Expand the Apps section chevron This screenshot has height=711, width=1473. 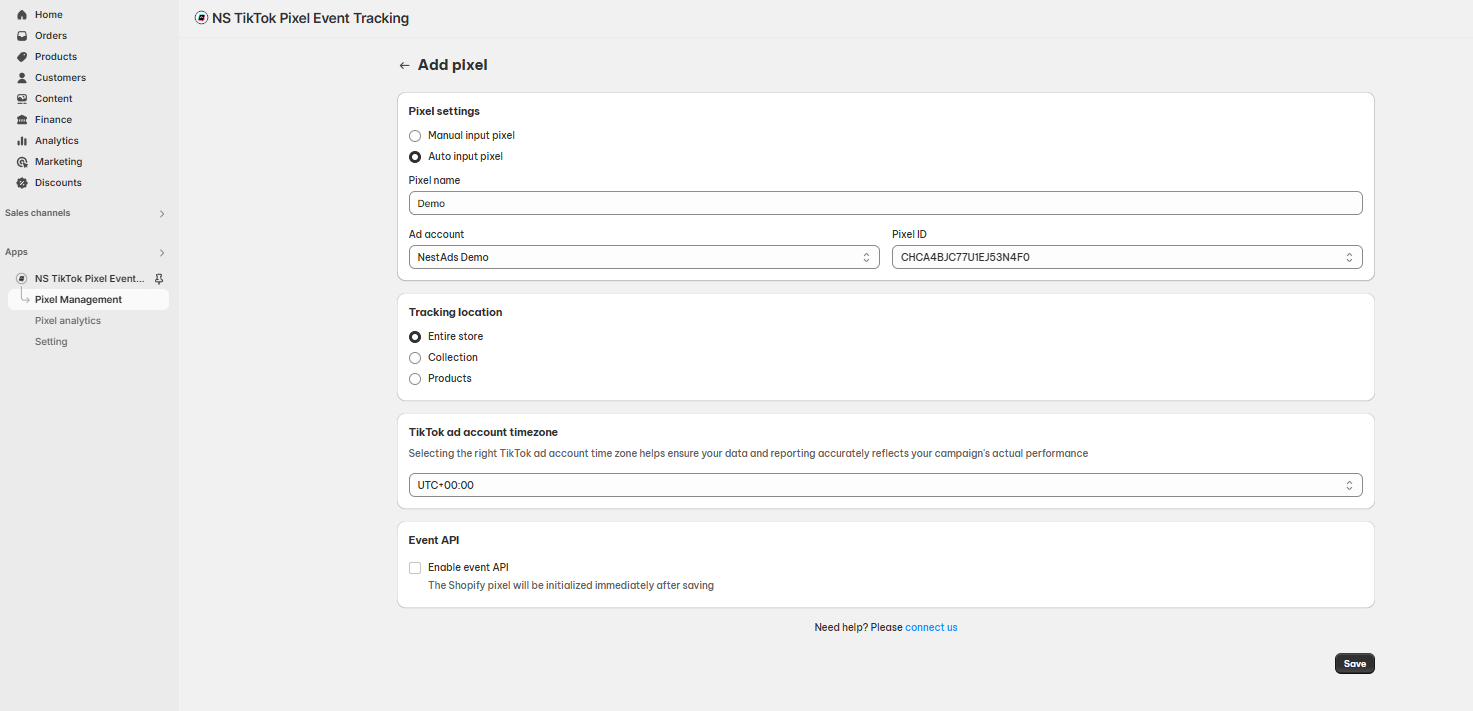[x=162, y=252]
